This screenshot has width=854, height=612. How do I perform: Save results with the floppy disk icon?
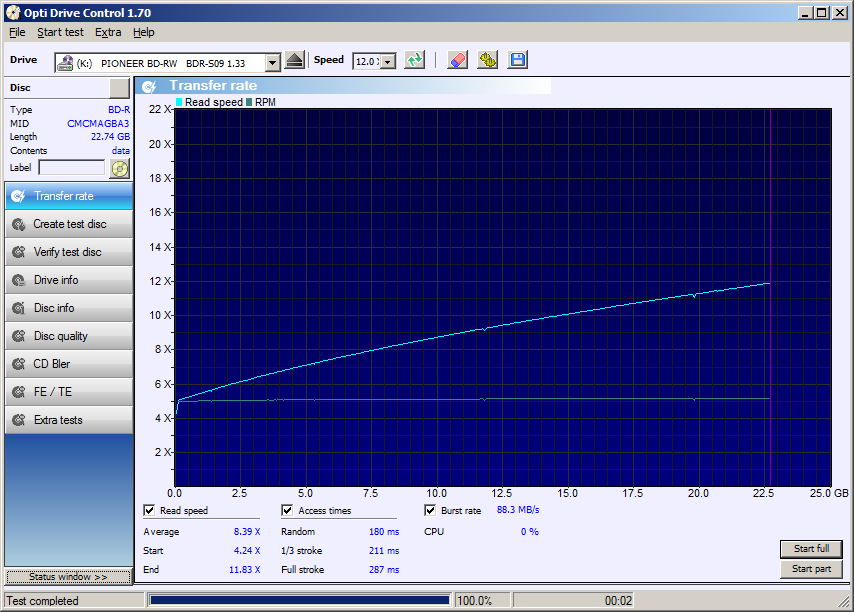pyautogui.click(x=517, y=60)
